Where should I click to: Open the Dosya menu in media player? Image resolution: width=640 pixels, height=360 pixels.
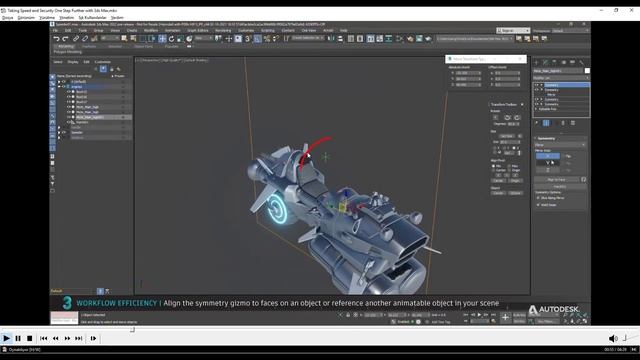pyautogui.click(x=7, y=18)
